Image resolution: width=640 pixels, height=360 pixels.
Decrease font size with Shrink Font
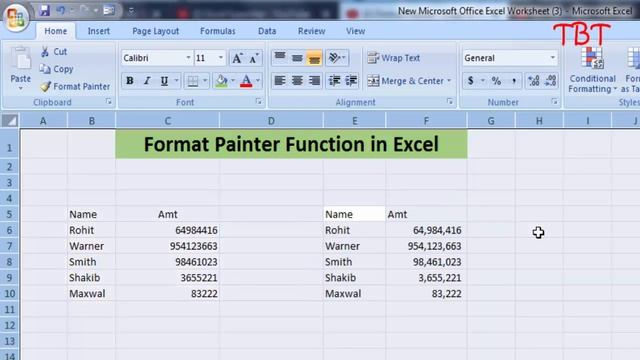(x=254, y=58)
